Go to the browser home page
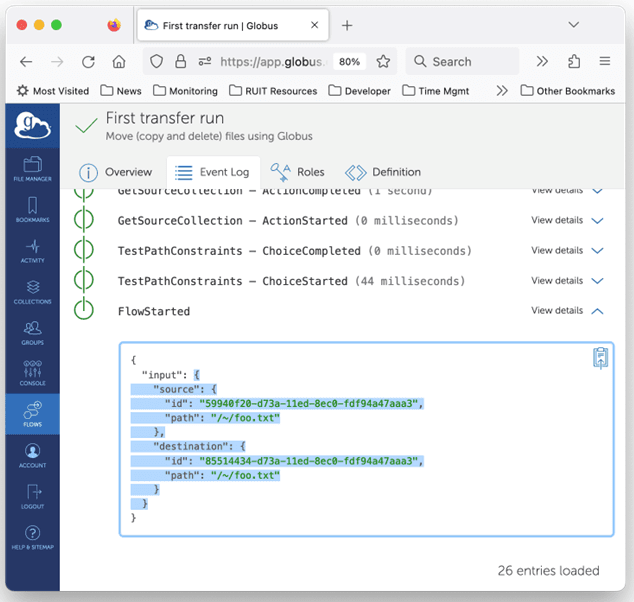The width and height of the screenshot is (634, 602). point(119,61)
